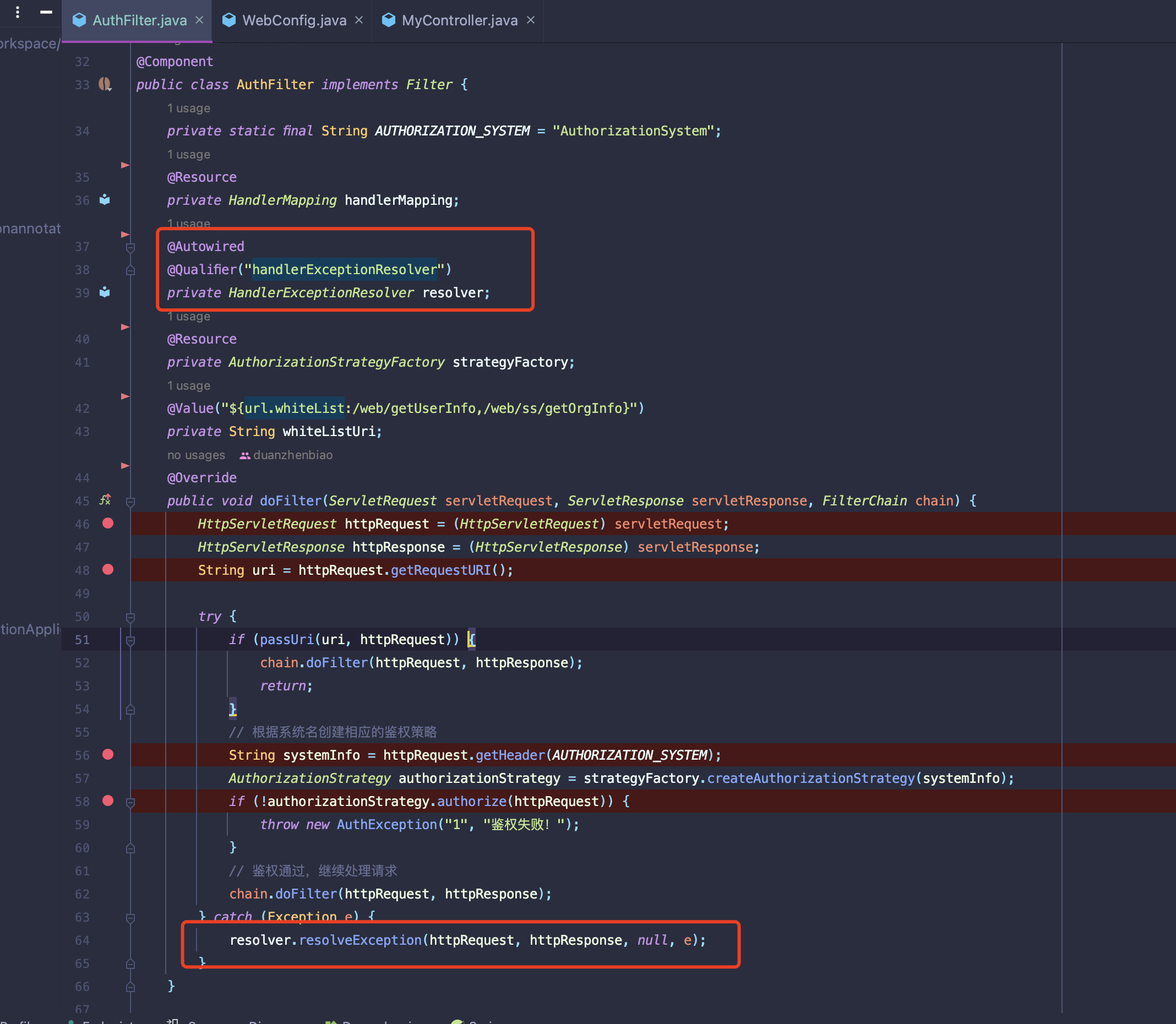Toggle the breakpoint on line 48
Screen dimensions: 1176x1024
point(107,570)
